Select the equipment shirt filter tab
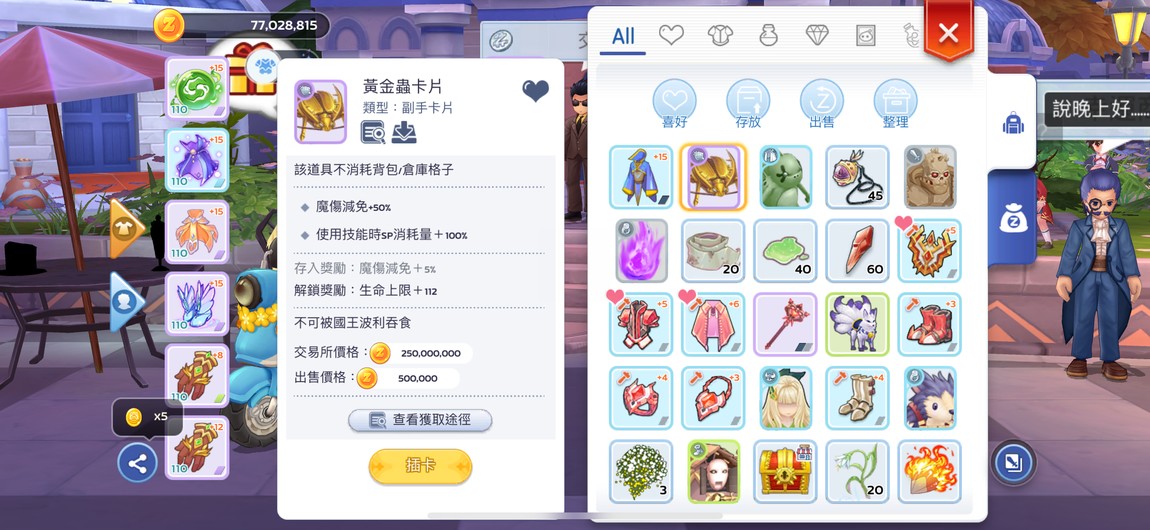Screen dimensions: 1150x530 (720, 34)
